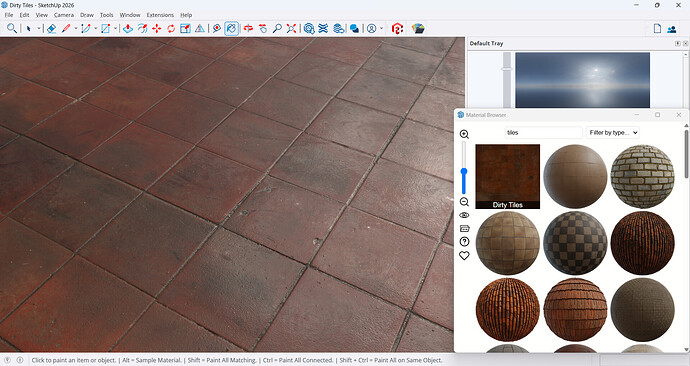Viewport: 690px width, 366px height.
Task: Activate the Orbit camera tool
Action: click(248, 29)
